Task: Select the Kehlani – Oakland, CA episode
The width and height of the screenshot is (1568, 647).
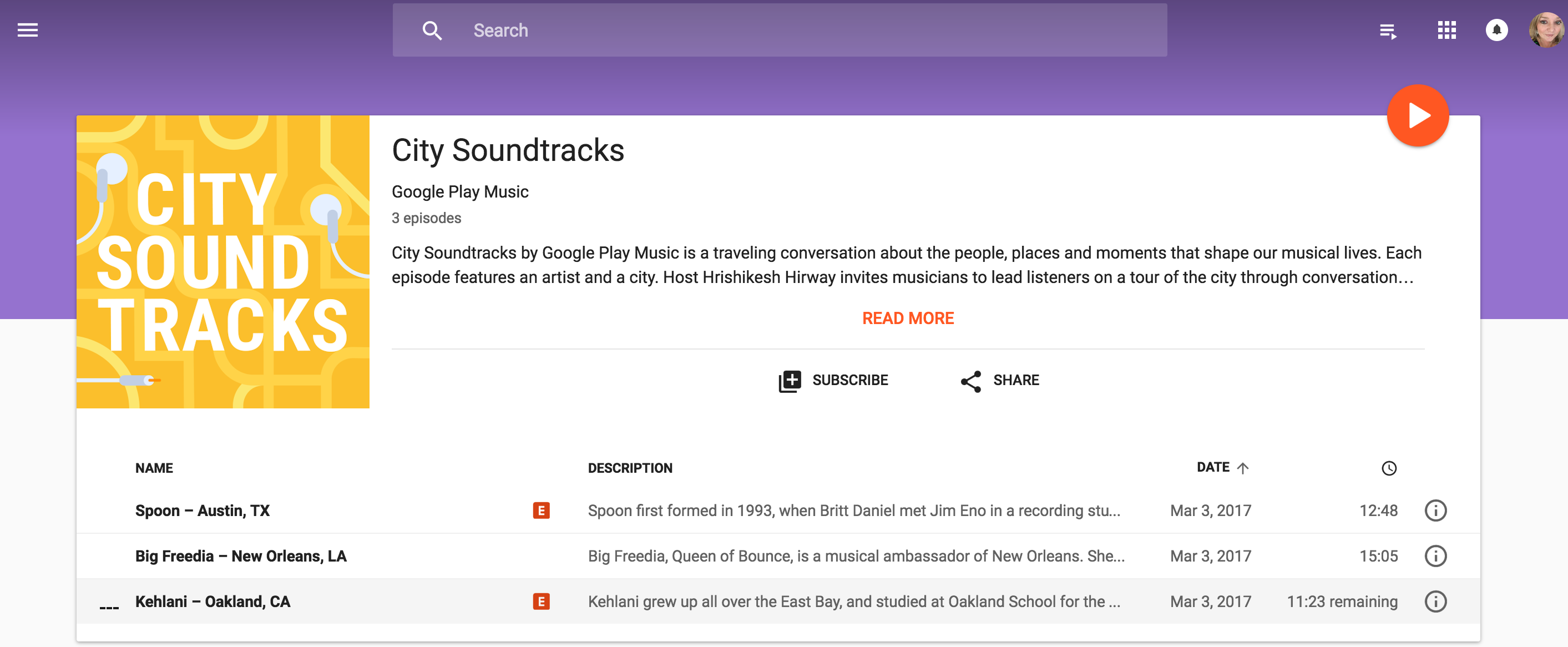Action: point(213,601)
